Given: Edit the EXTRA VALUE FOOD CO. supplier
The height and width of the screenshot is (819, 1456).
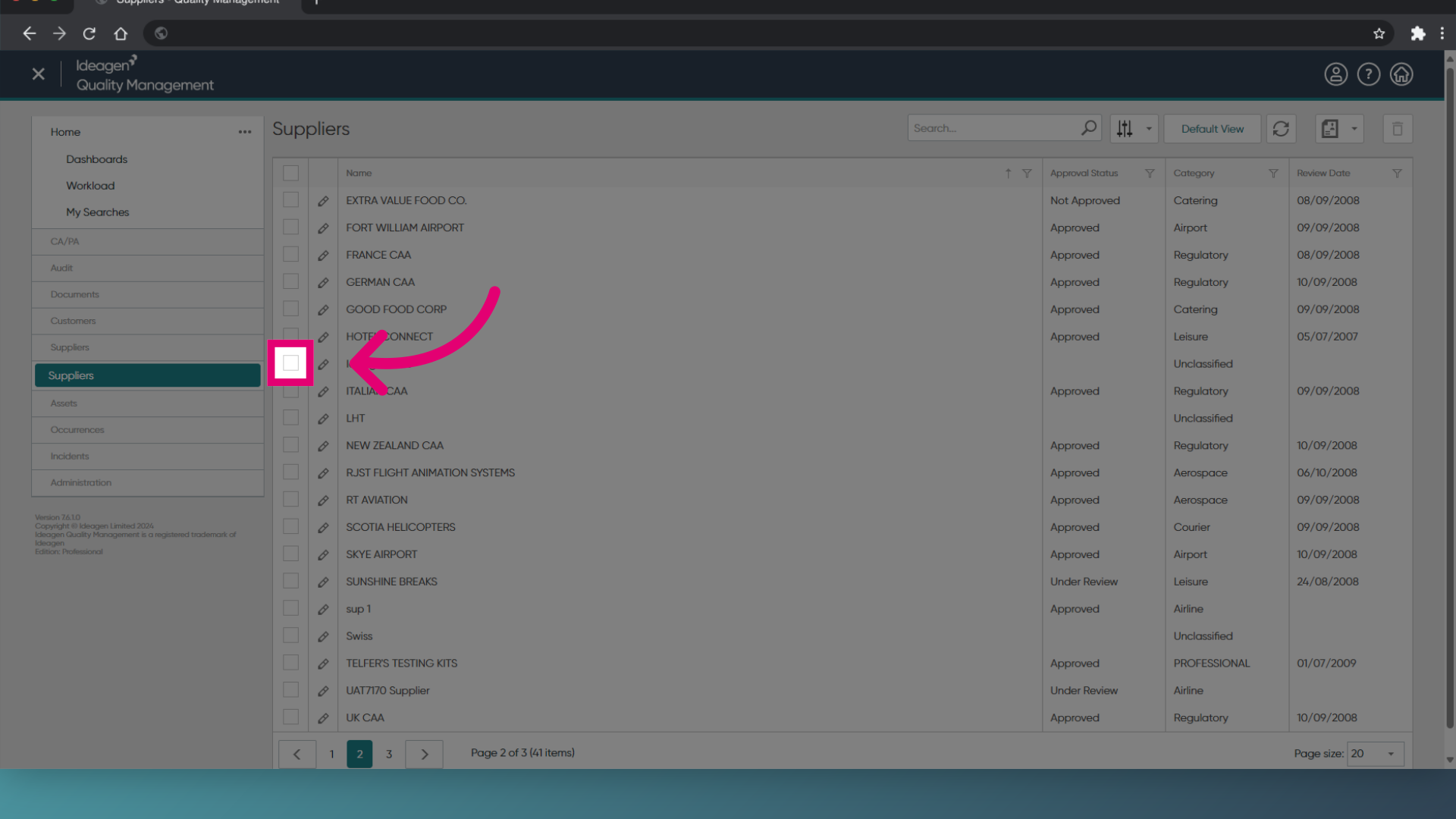Looking at the screenshot, I should [x=323, y=201].
